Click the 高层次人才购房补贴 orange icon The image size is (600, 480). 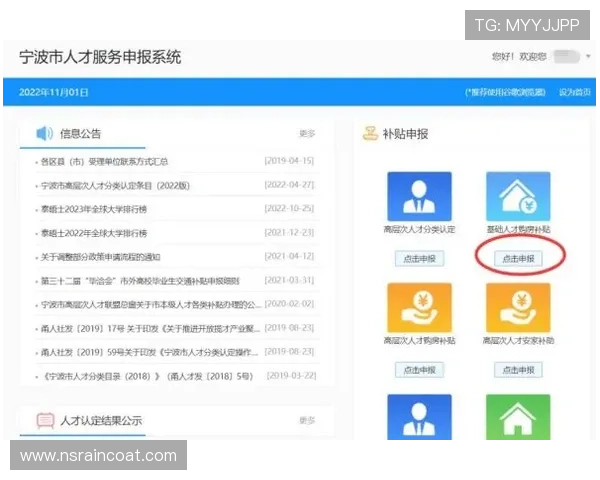point(419,308)
